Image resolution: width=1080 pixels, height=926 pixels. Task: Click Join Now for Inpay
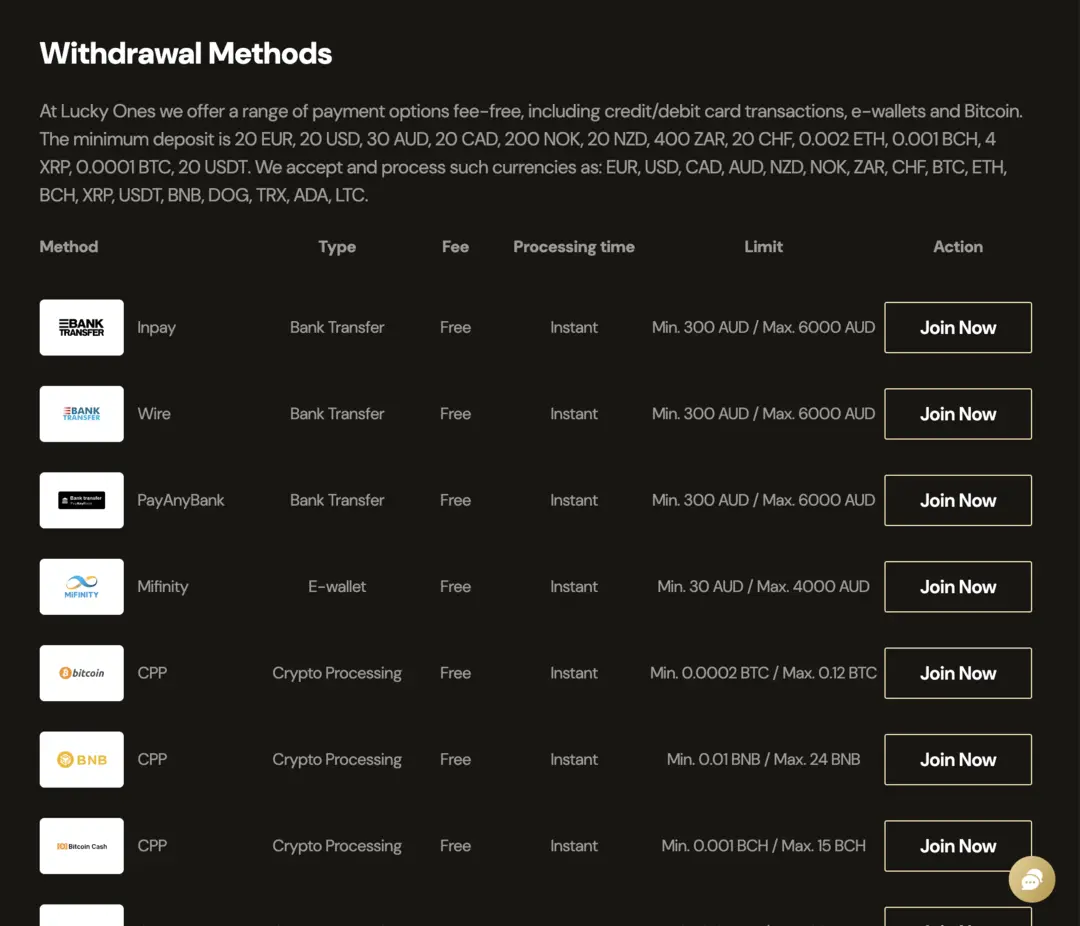pyautogui.click(x=958, y=327)
